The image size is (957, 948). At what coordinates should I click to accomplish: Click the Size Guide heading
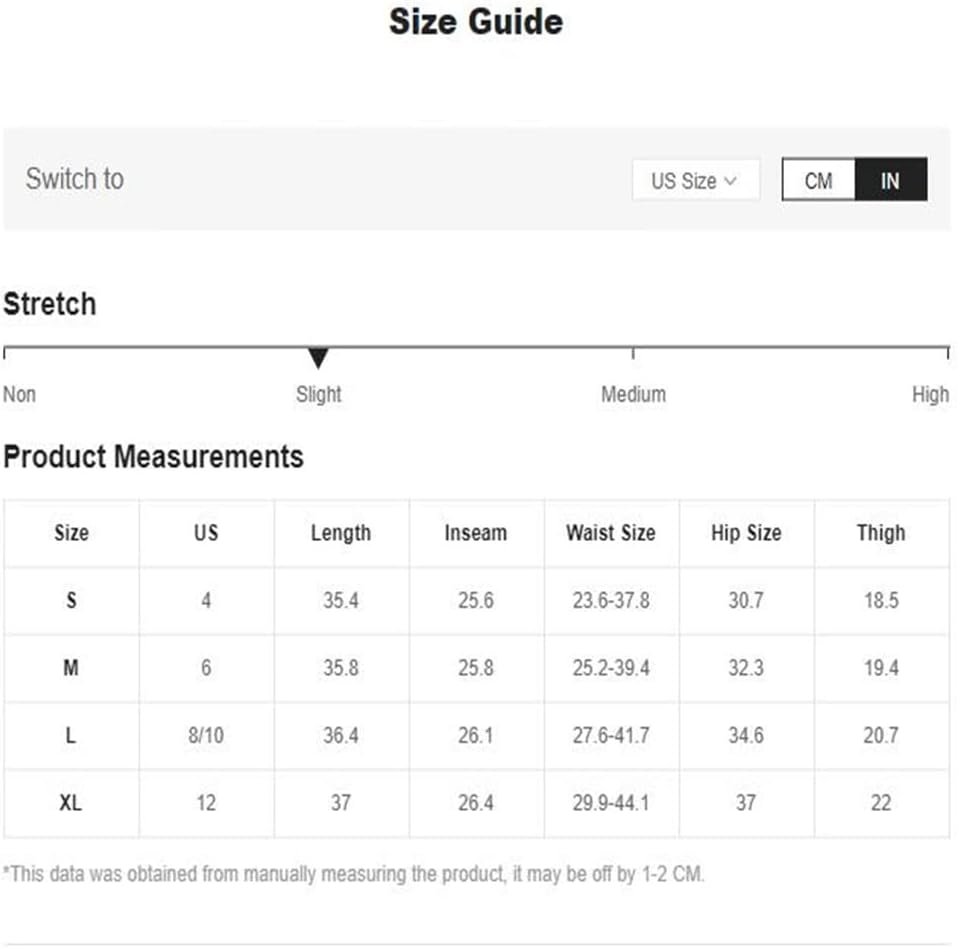476,22
